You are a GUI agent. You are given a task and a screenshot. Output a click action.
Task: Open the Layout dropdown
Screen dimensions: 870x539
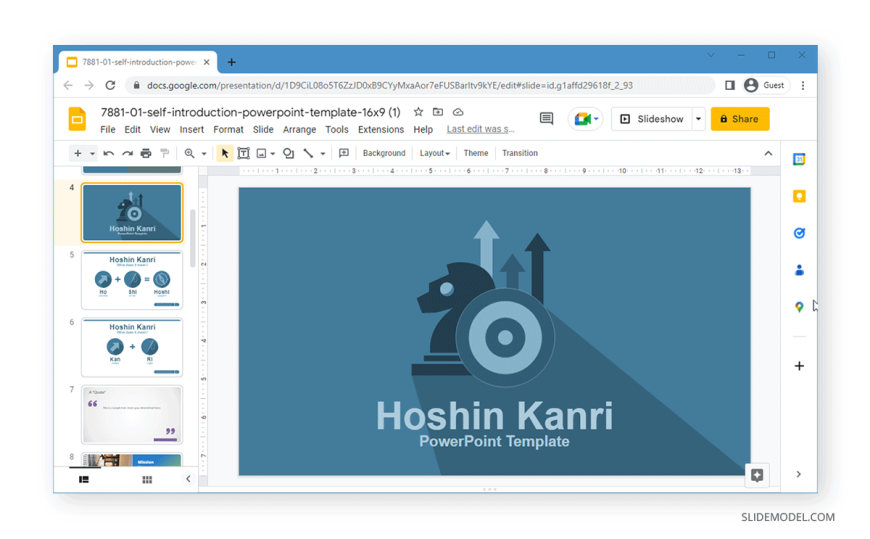pos(434,154)
